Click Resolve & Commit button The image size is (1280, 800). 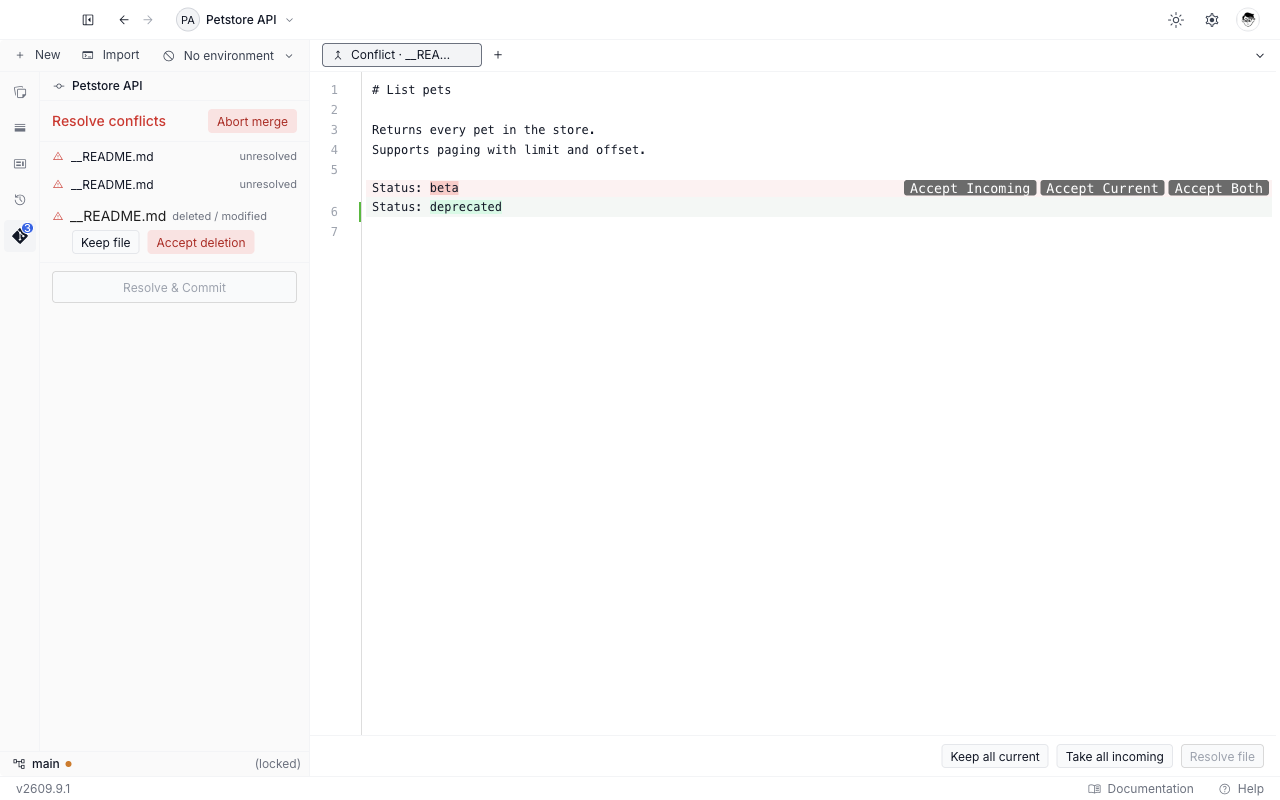pyautogui.click(x=174, y=287)
